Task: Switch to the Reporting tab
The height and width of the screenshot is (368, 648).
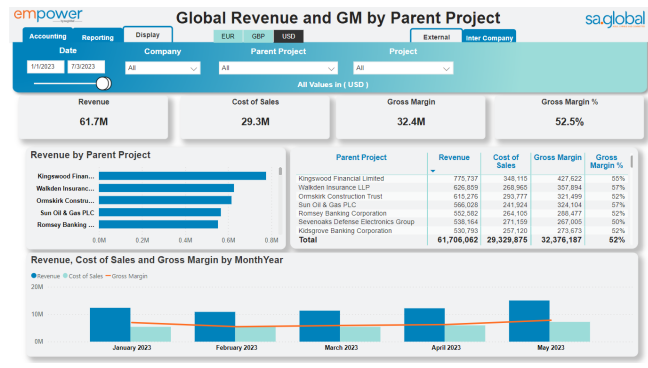Action: pos(98,37)
